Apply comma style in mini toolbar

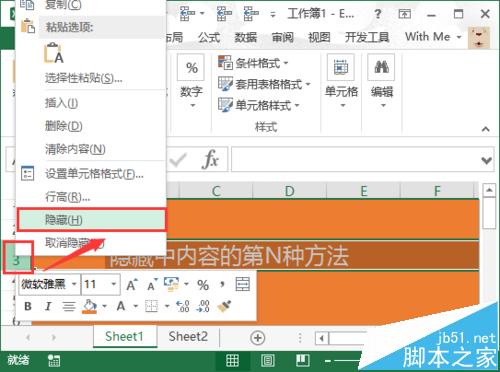pos(222,285)
